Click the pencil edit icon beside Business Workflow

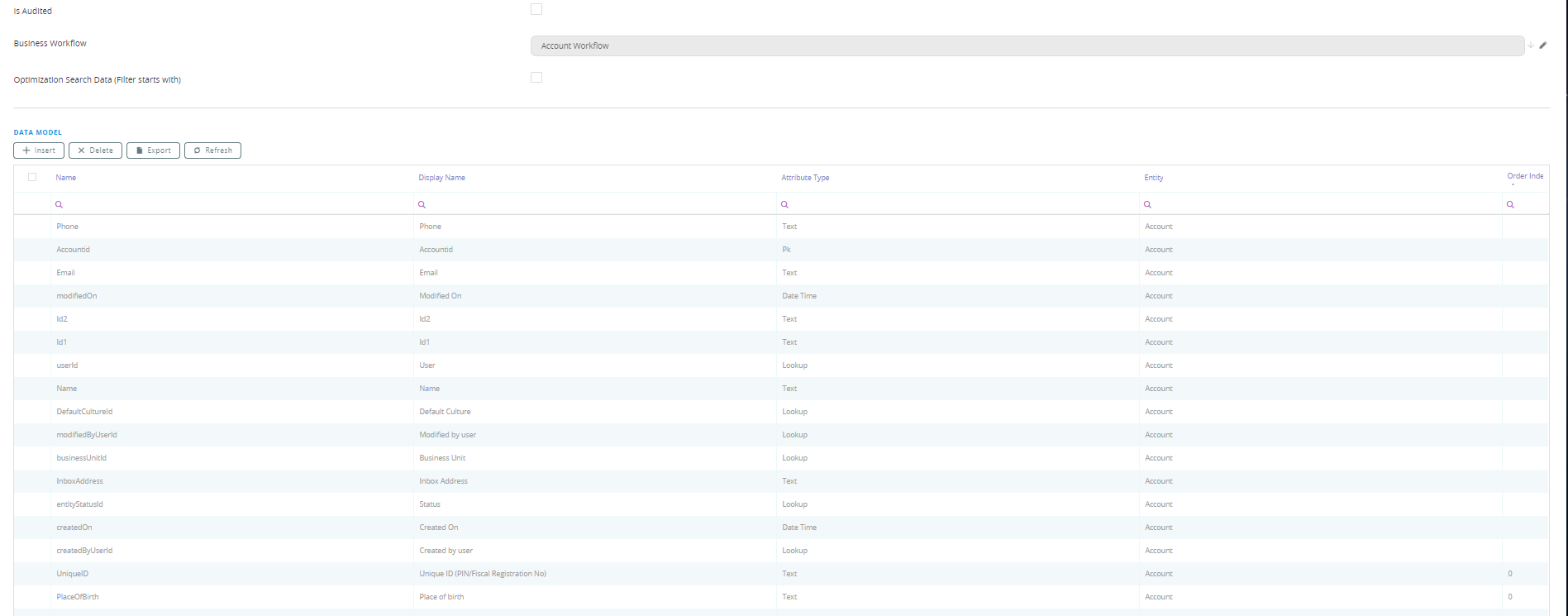(x=1543, y=45)
